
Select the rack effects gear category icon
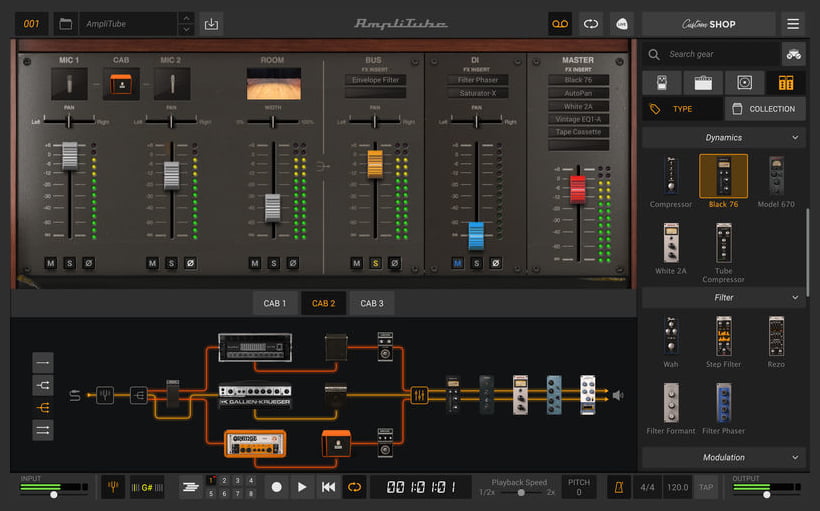coord(785,83)
